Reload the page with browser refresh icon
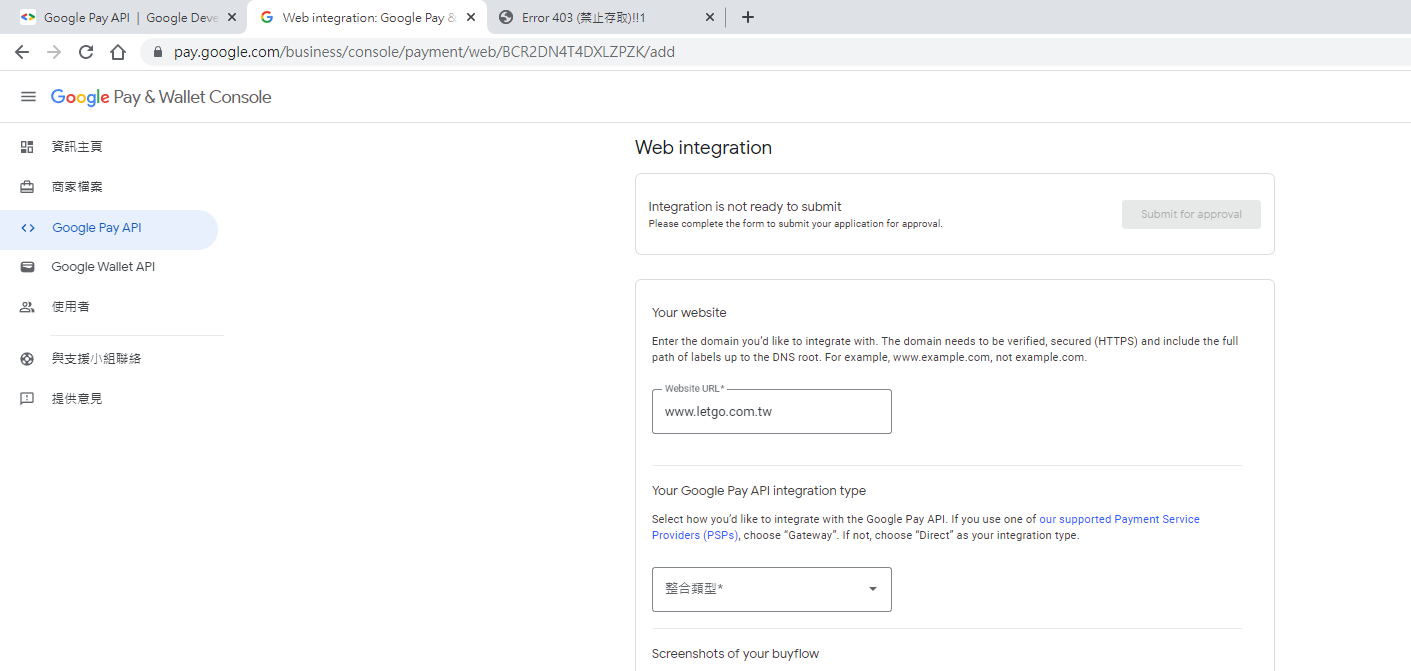The image size is (1411, 671). point(86,52)
